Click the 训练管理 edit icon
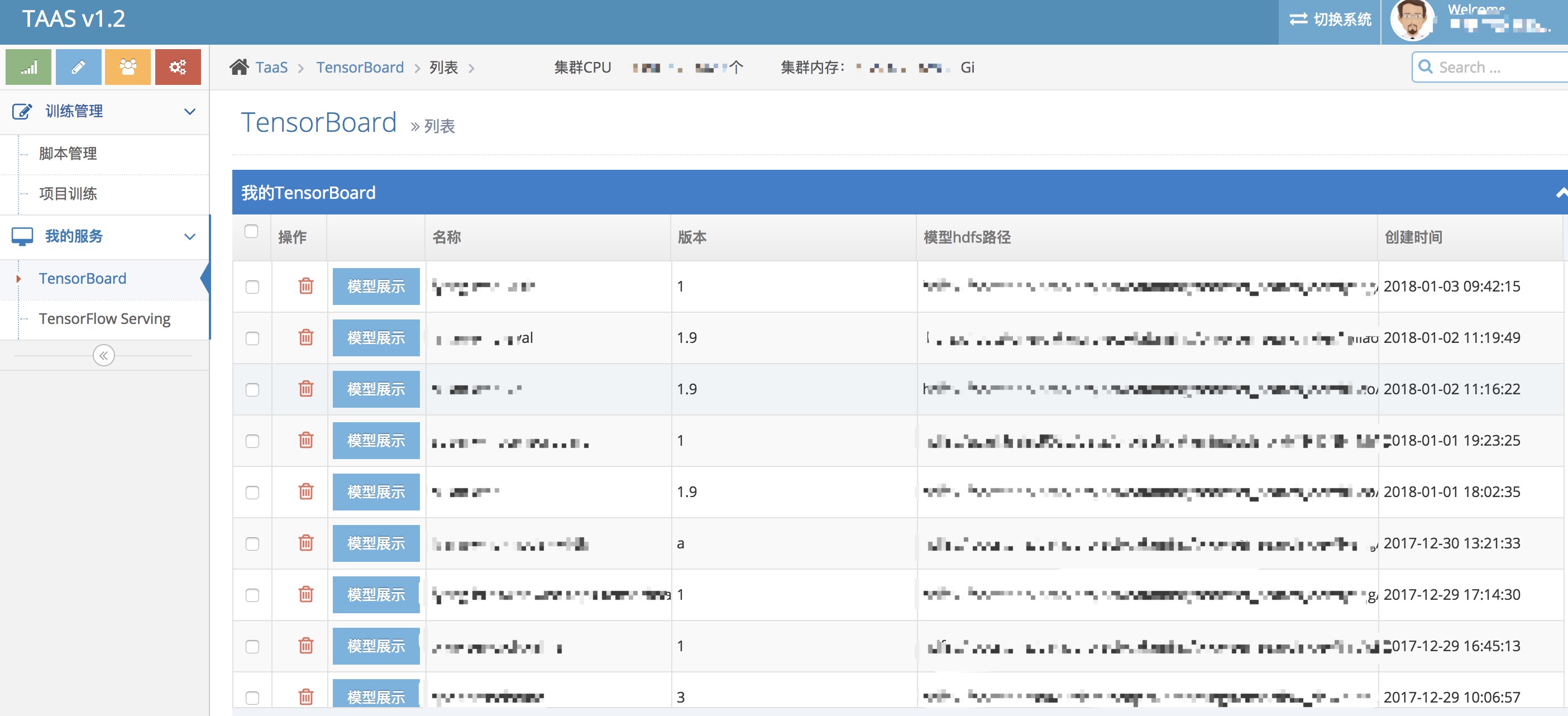The width and height of the screenshot is (1568, 716). (x=22, y=111)
